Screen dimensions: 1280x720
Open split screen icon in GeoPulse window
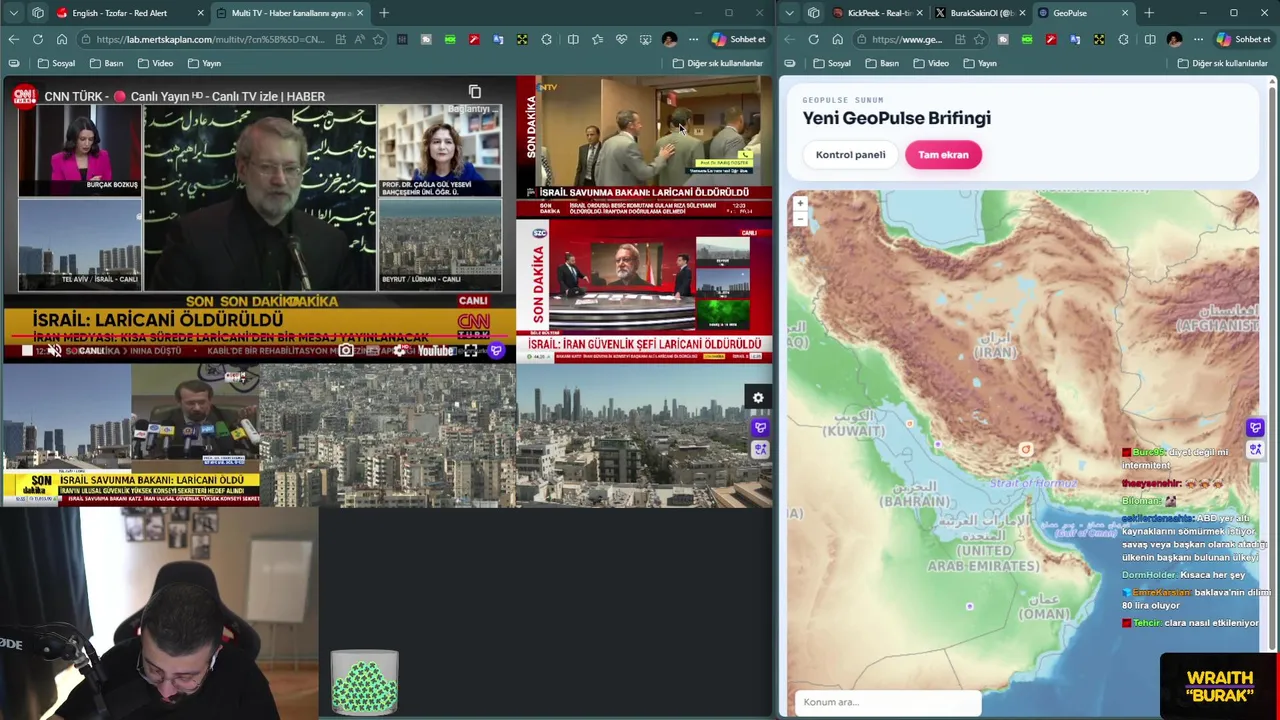tap(1150, 39)
